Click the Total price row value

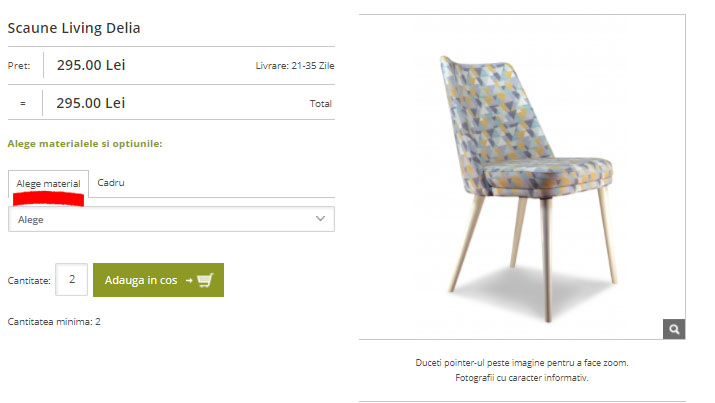(x=90, y=103)
